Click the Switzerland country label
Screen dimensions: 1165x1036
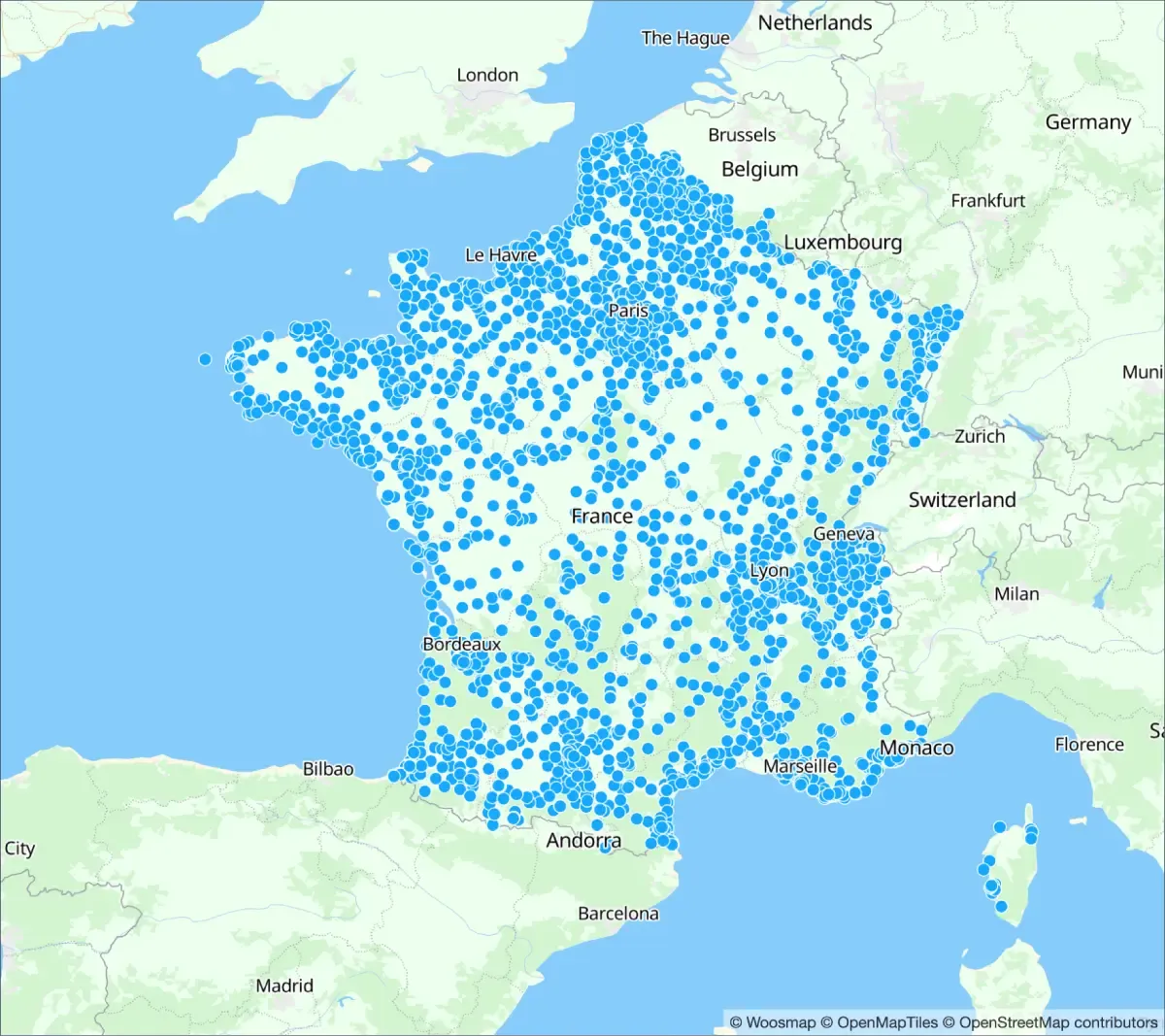click(962, 499)
